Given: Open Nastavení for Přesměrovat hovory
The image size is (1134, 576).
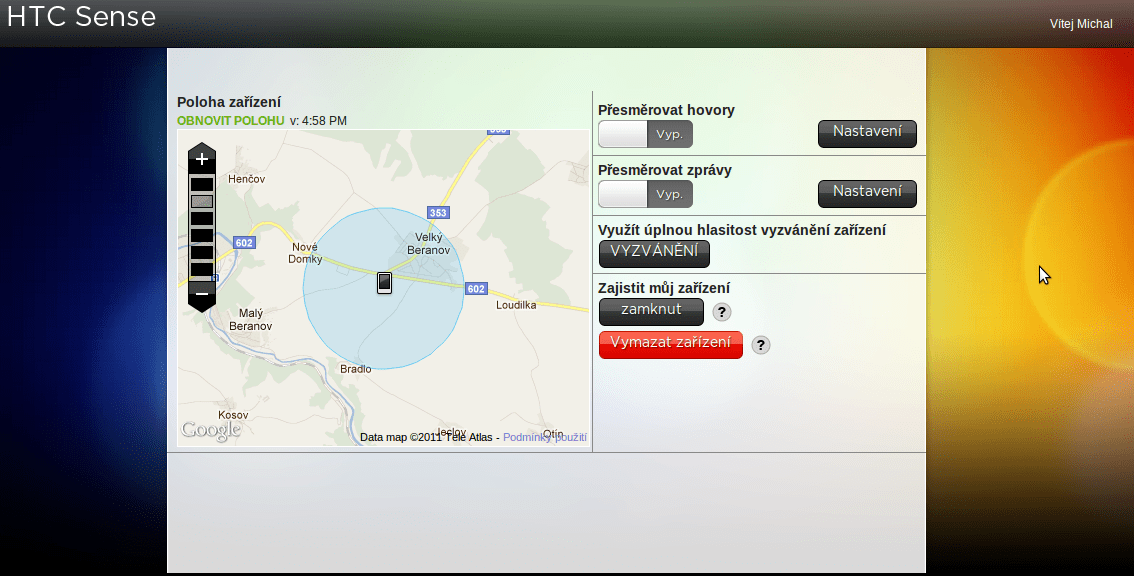Looking at the screenshot, I should click(867, 133).
